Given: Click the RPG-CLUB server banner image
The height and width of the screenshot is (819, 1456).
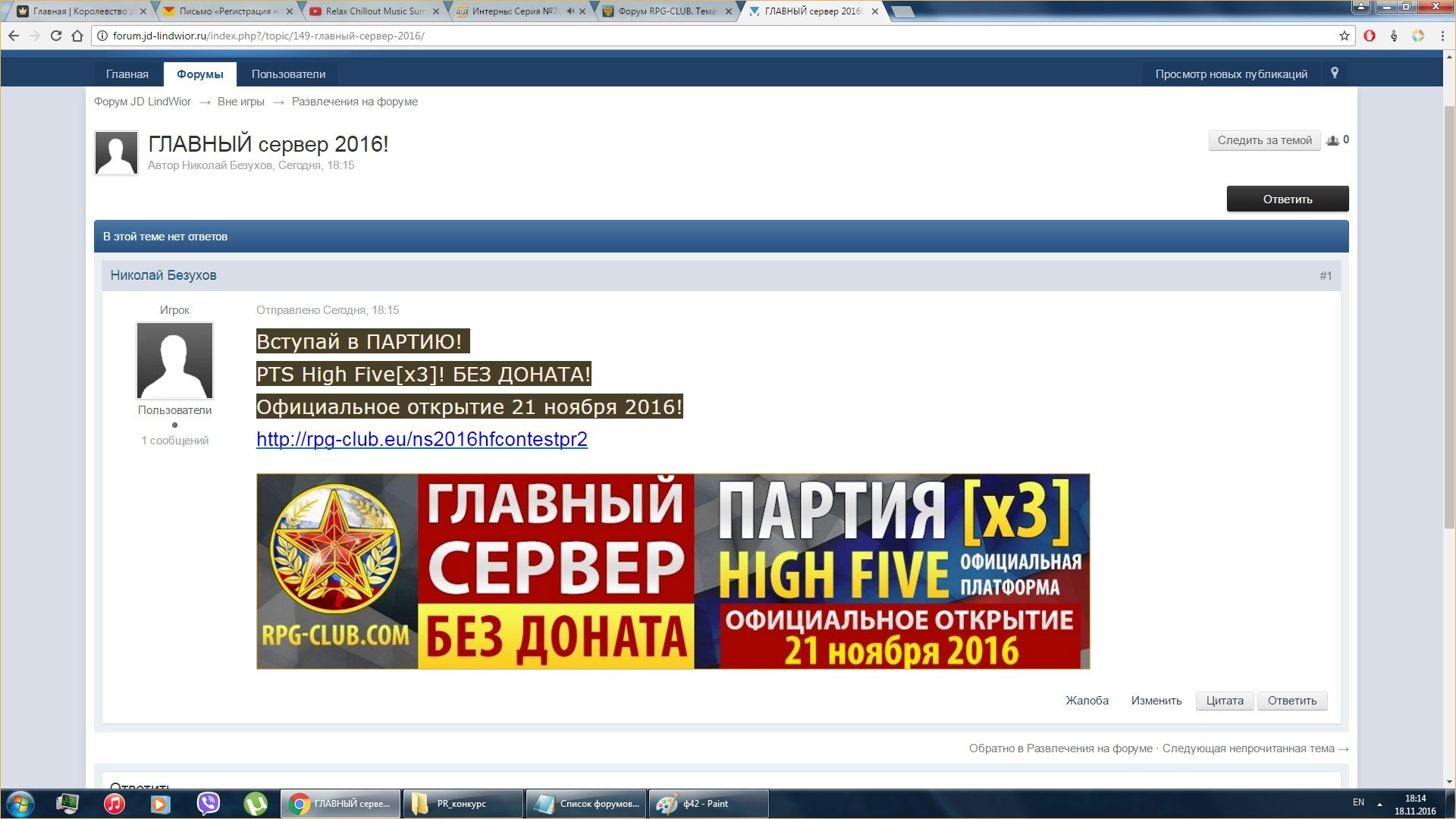Looking at the screenshot, I should (x=673, y=571).
